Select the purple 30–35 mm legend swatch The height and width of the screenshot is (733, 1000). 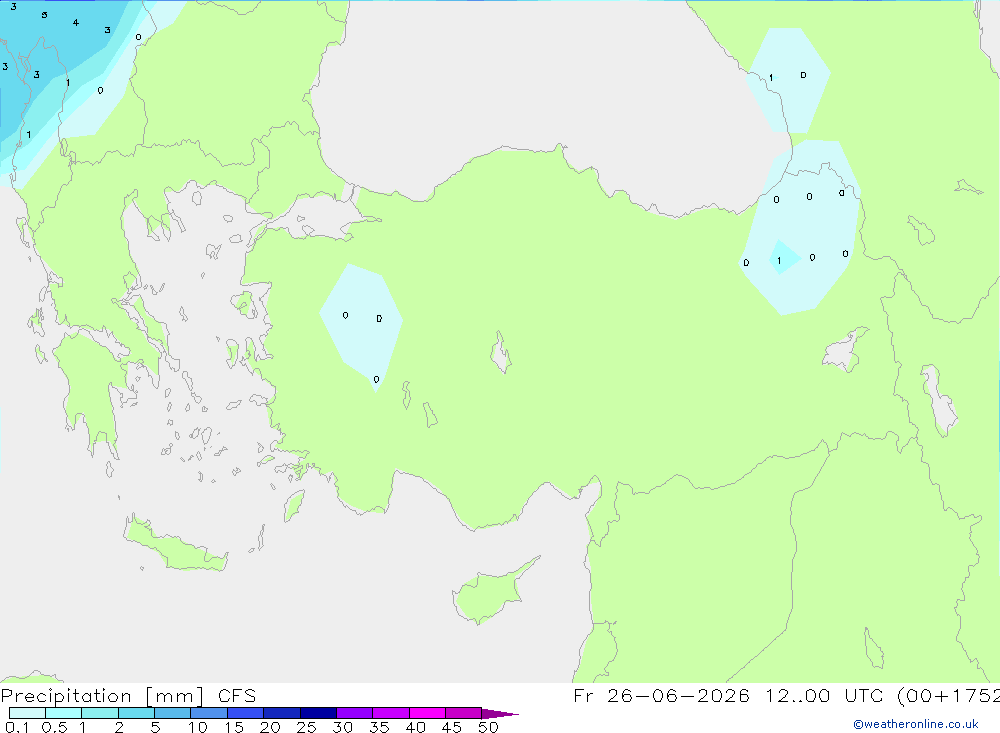click(x=354, y=713)
